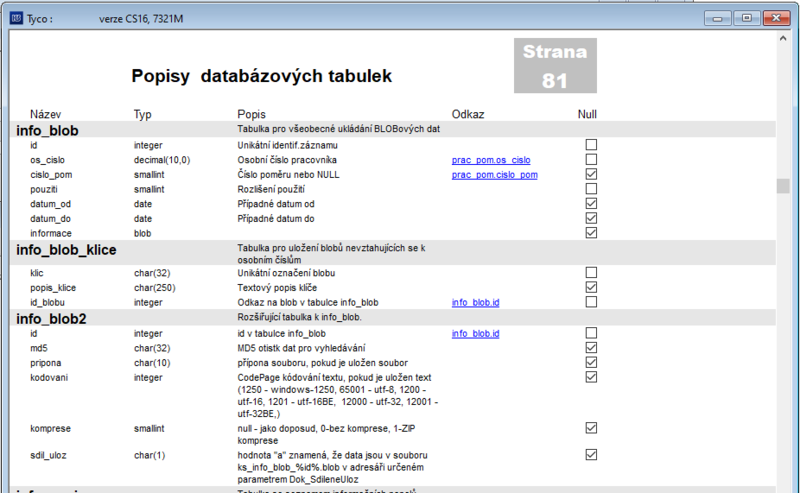Click the Tyco application icon in title bar
The width and height of the screenshot is (800, 493).
point(16,18)
